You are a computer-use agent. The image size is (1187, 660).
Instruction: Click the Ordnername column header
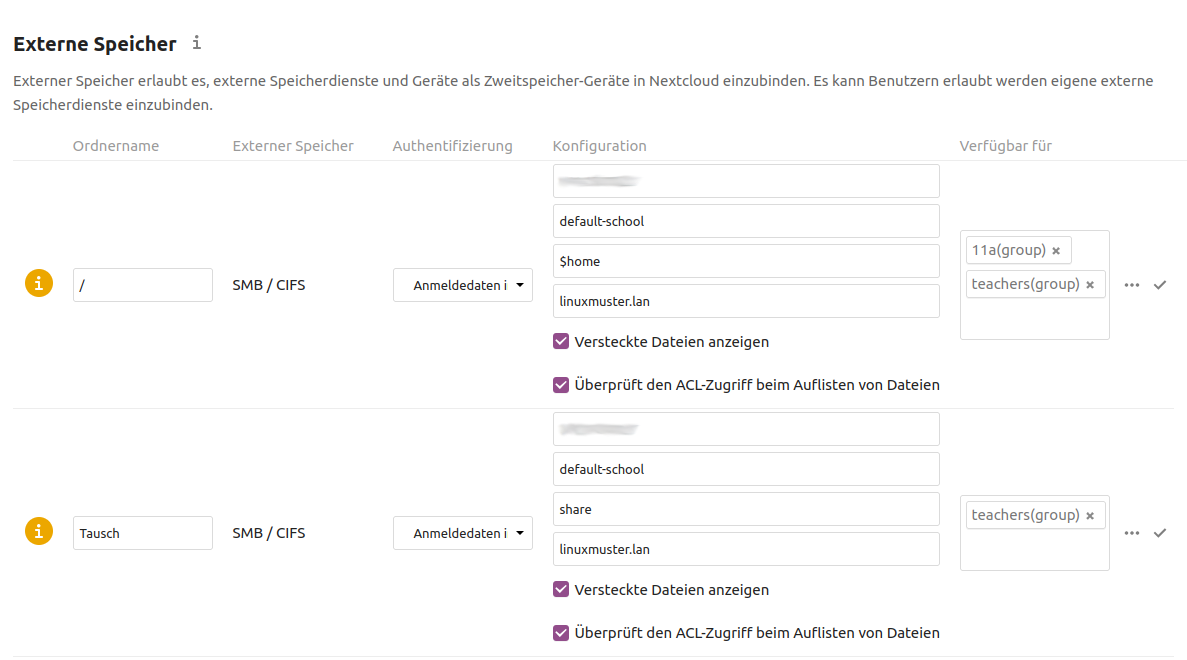[116, 146]
